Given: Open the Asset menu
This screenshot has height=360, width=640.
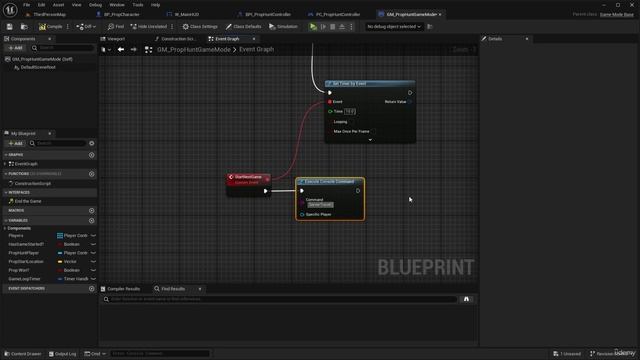Looking at the screenshot, I should [x=58, y=5].
